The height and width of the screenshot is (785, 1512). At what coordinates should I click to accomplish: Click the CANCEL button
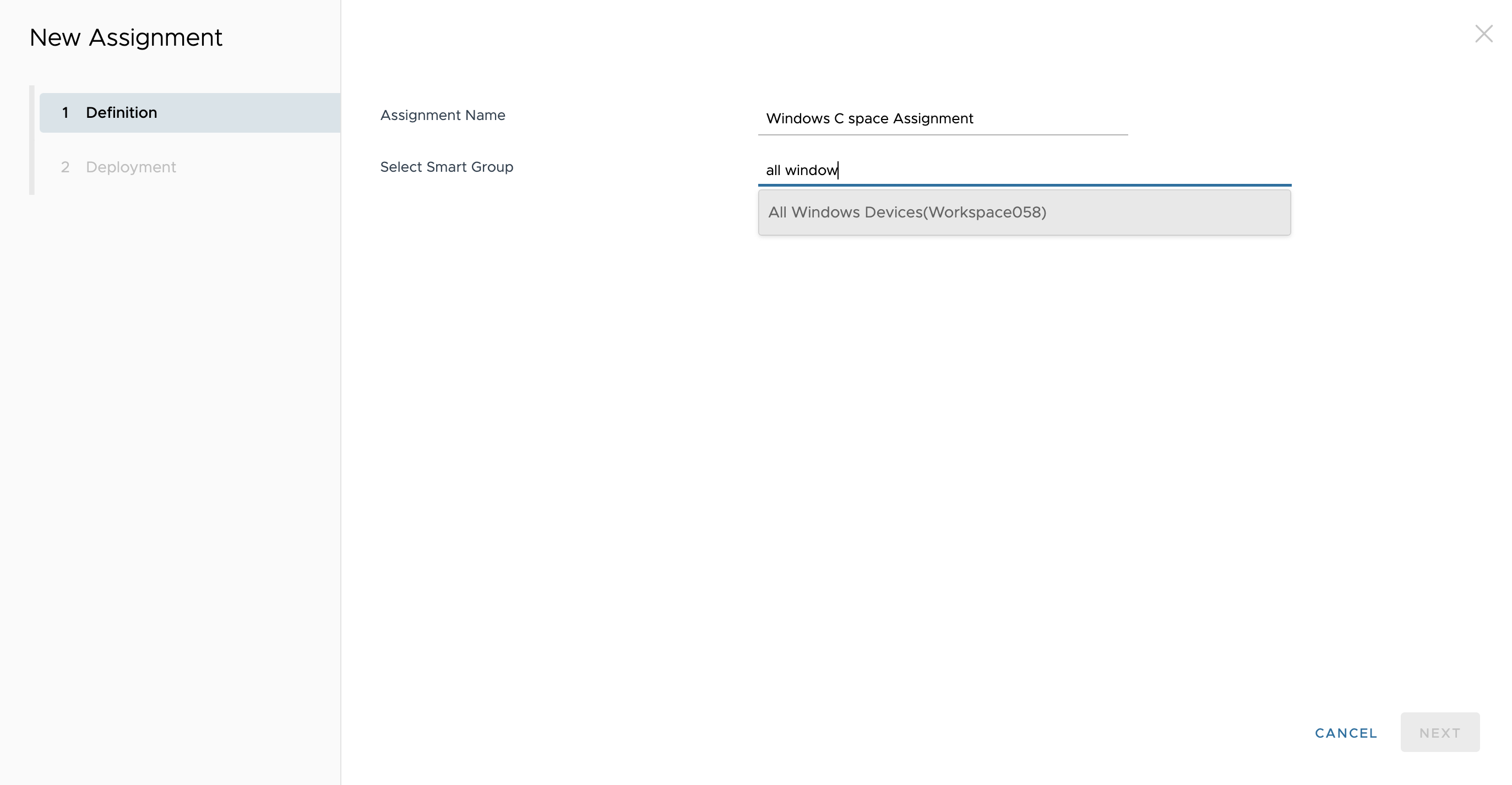pyautogui.click(x=1345, y=733)
